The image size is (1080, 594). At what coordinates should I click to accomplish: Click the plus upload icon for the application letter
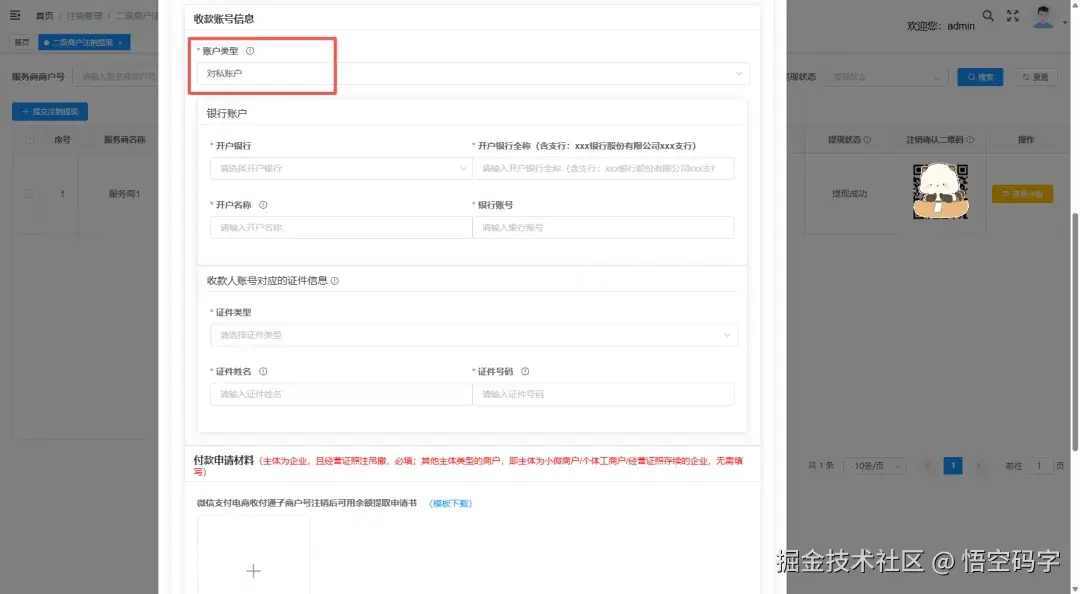253,570
